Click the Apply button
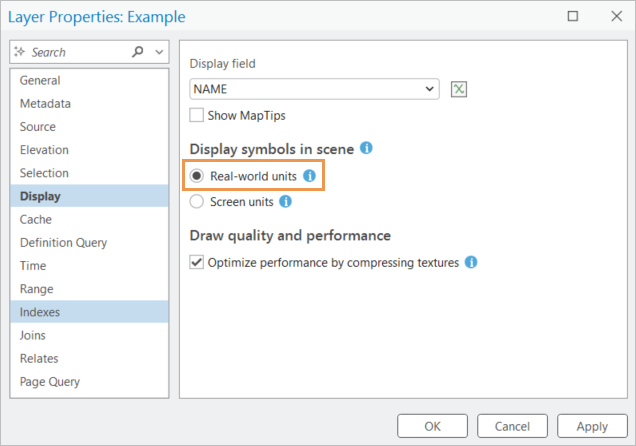 coord(592,425)
